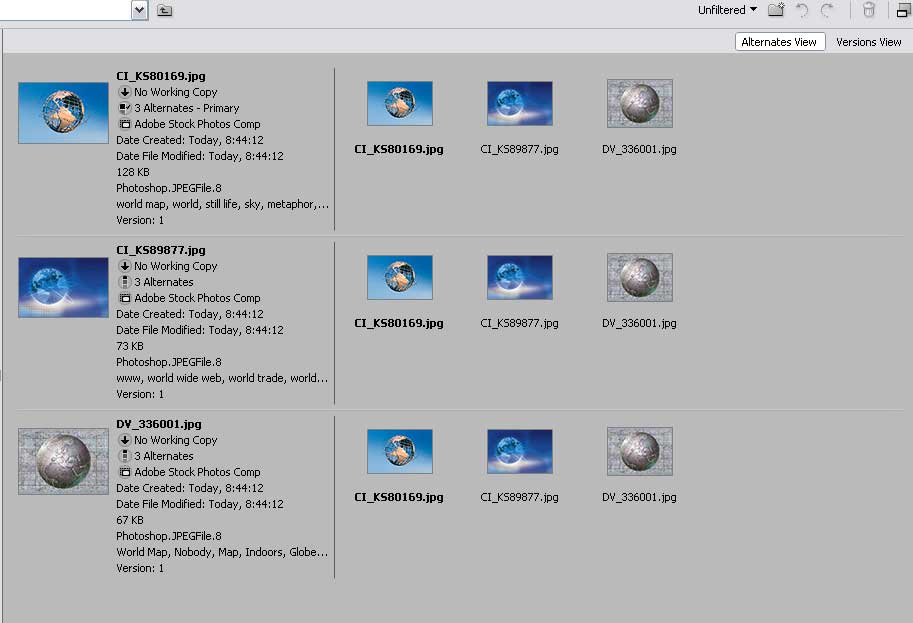The width and height of the screenshot is (913, 623).
Task: Create a new folder with toolbar icon
Action: pos(776,10)
